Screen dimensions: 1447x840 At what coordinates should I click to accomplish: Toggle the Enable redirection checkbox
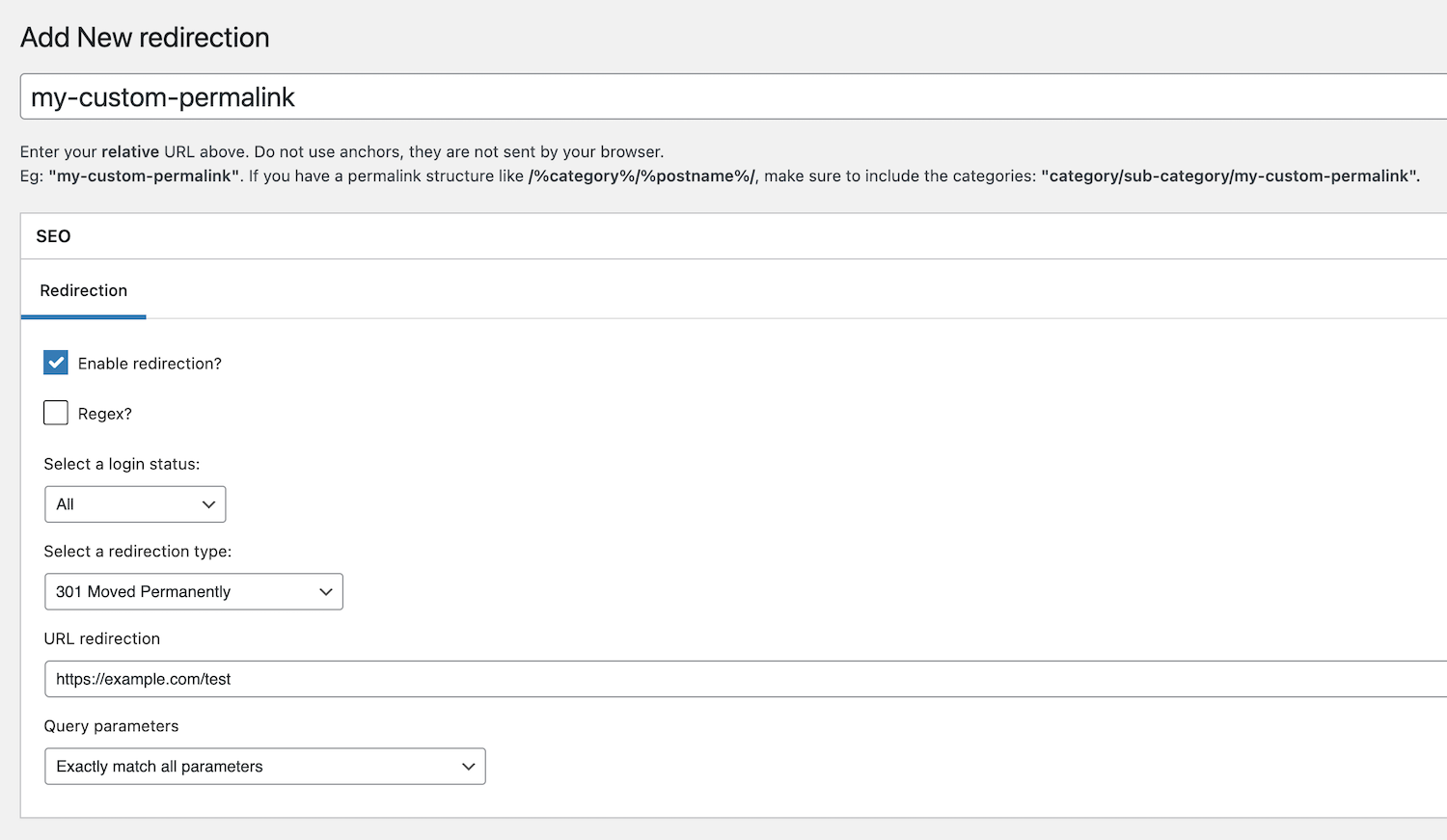56,363
